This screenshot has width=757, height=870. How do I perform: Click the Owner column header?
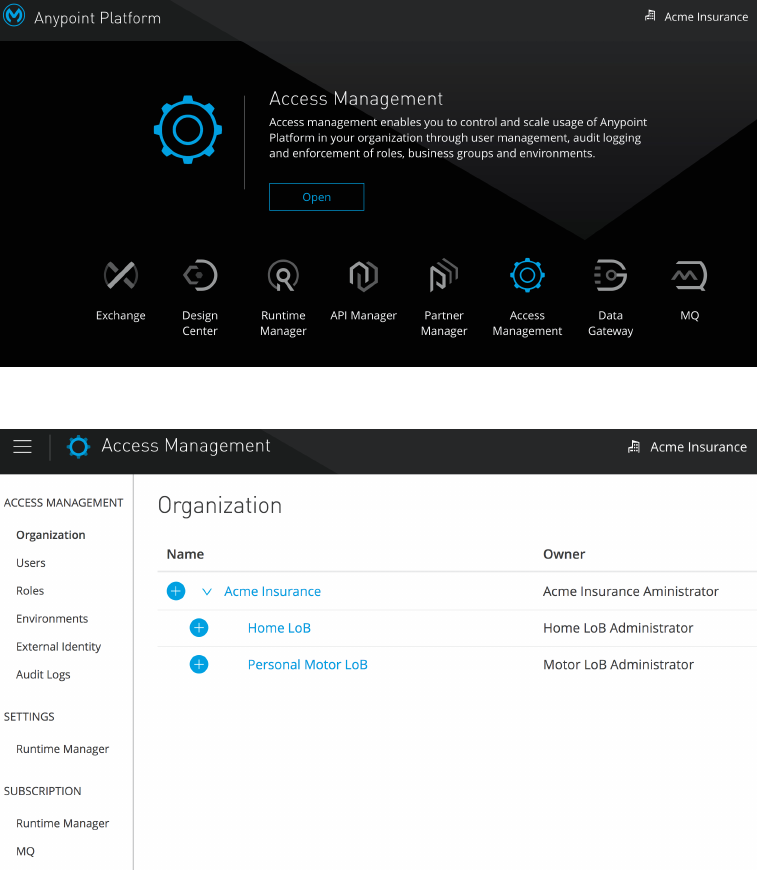point(564,554)
